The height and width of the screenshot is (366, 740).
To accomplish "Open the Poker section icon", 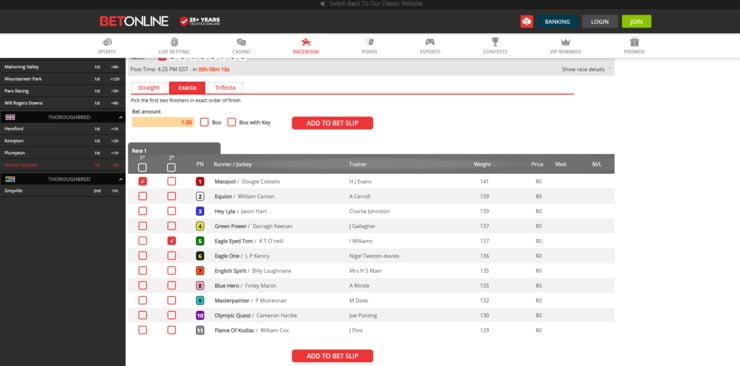I will point(369,42).
